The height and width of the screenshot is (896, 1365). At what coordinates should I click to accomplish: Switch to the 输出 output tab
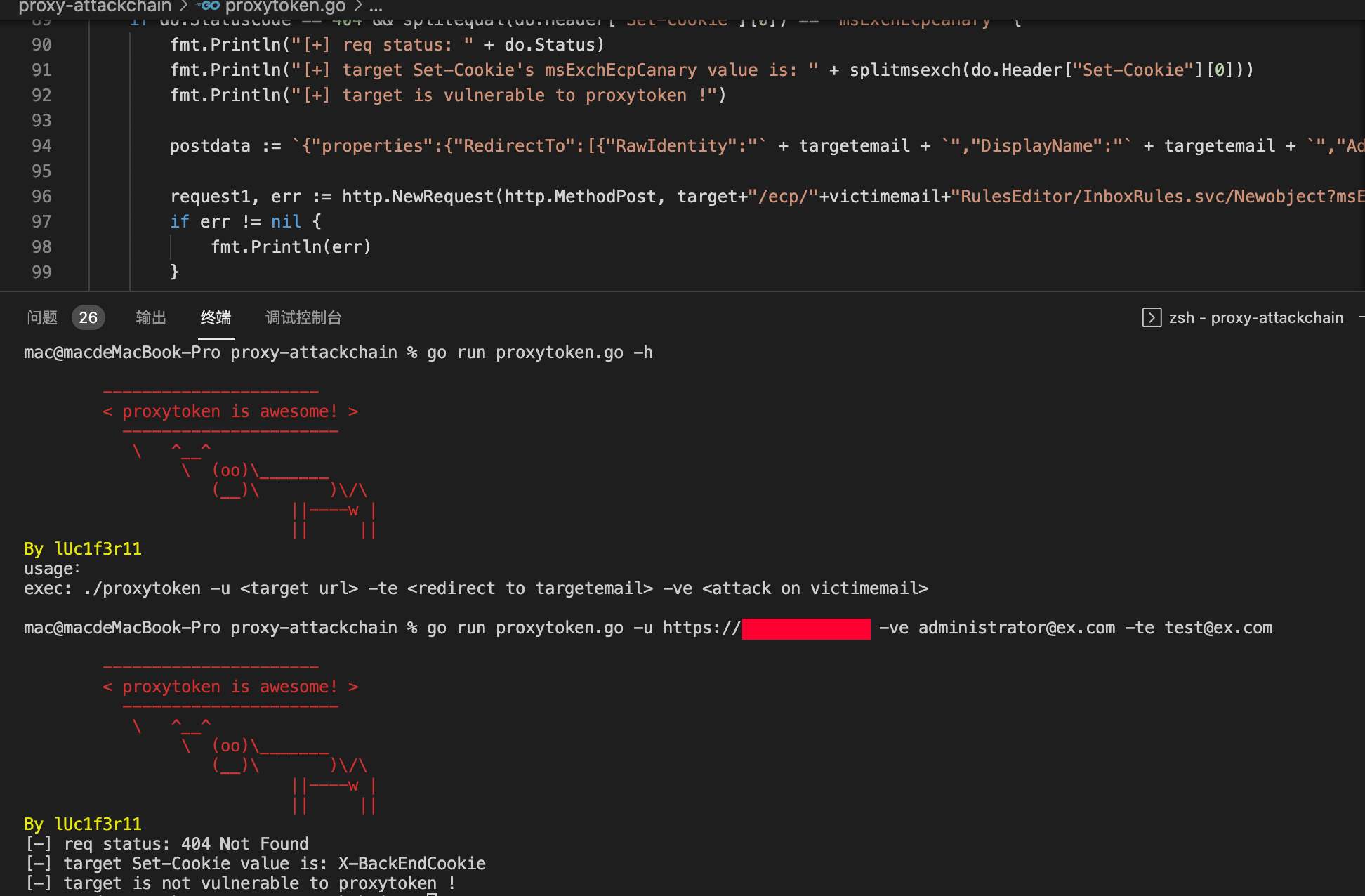pos(151,317)
